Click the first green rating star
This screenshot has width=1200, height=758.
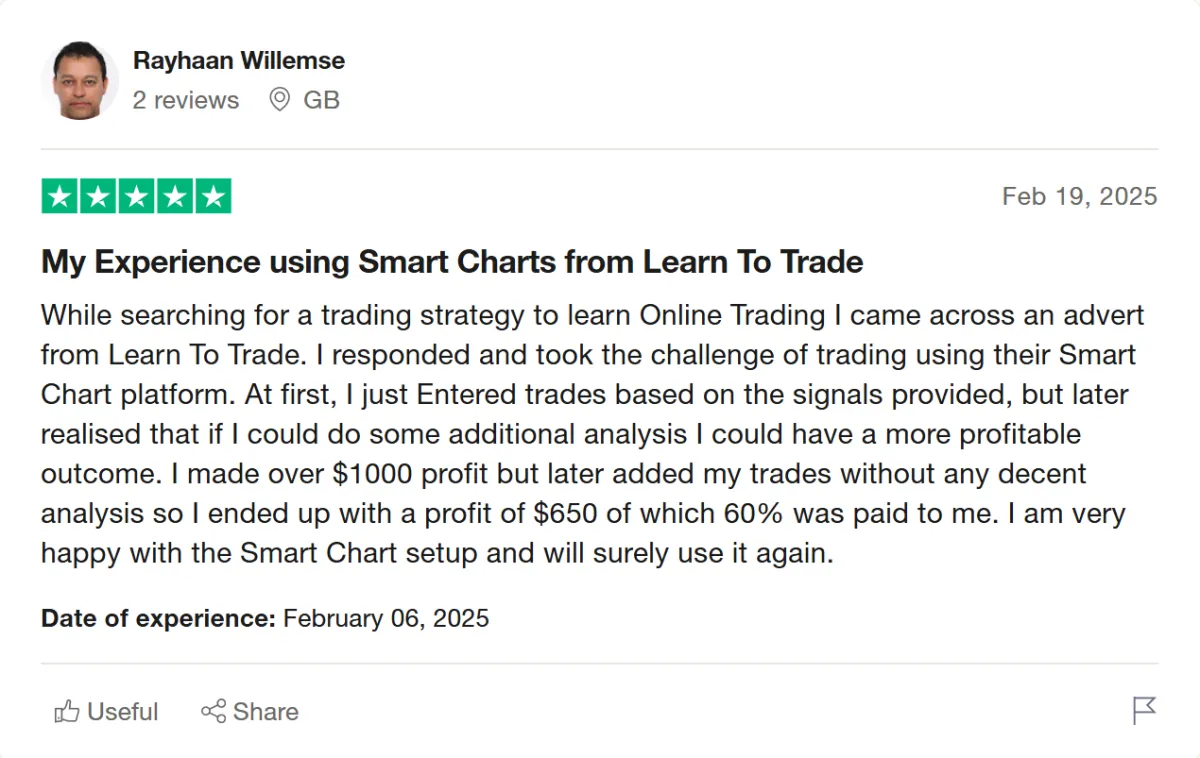(x=60, y=197)
